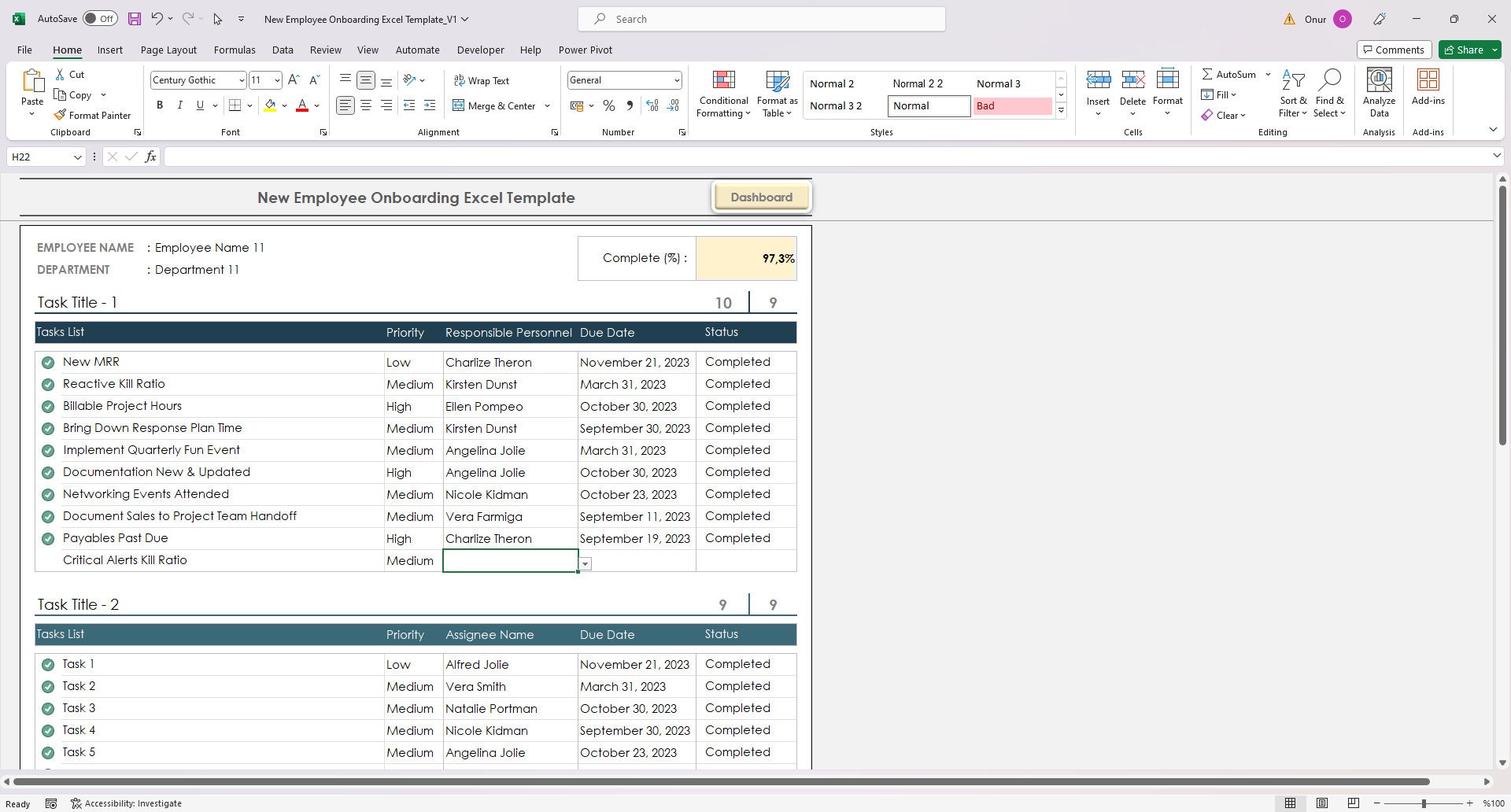Apply Merge & Center to selection
1511x812 pixels.
click(x=495, y=105)
